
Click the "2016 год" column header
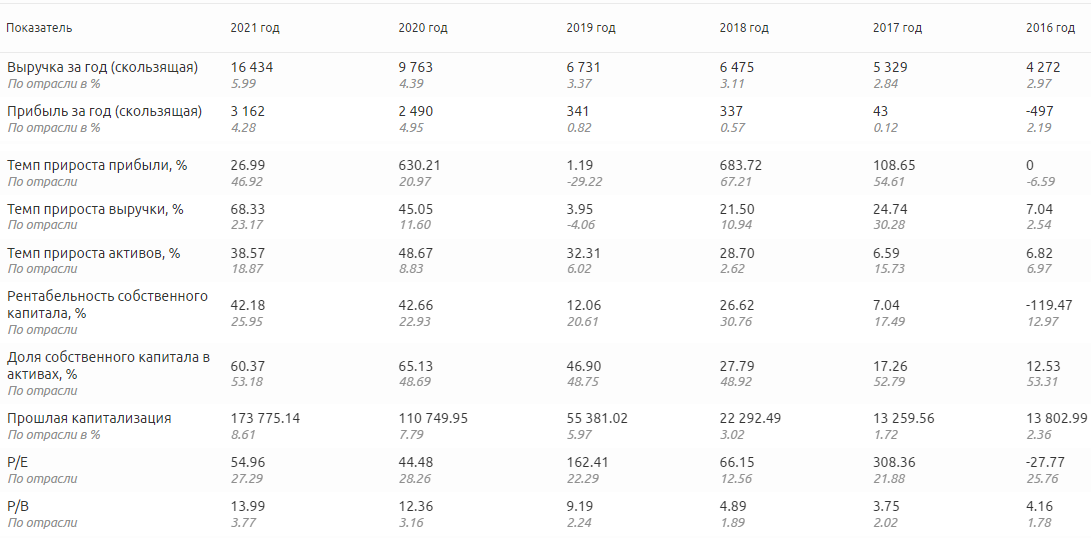tap(1050, 28)
